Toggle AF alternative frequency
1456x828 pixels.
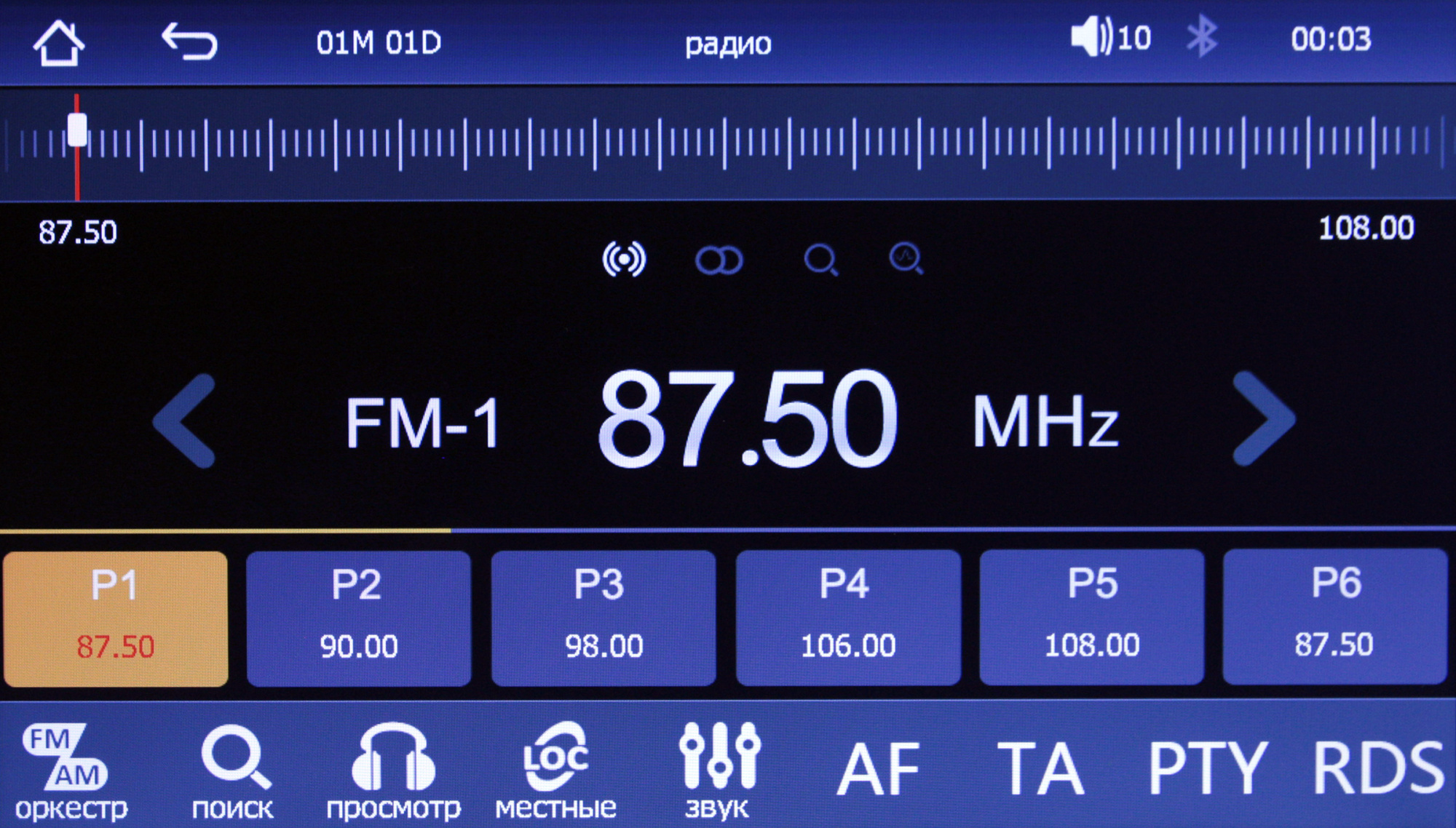tap(879, 769)
